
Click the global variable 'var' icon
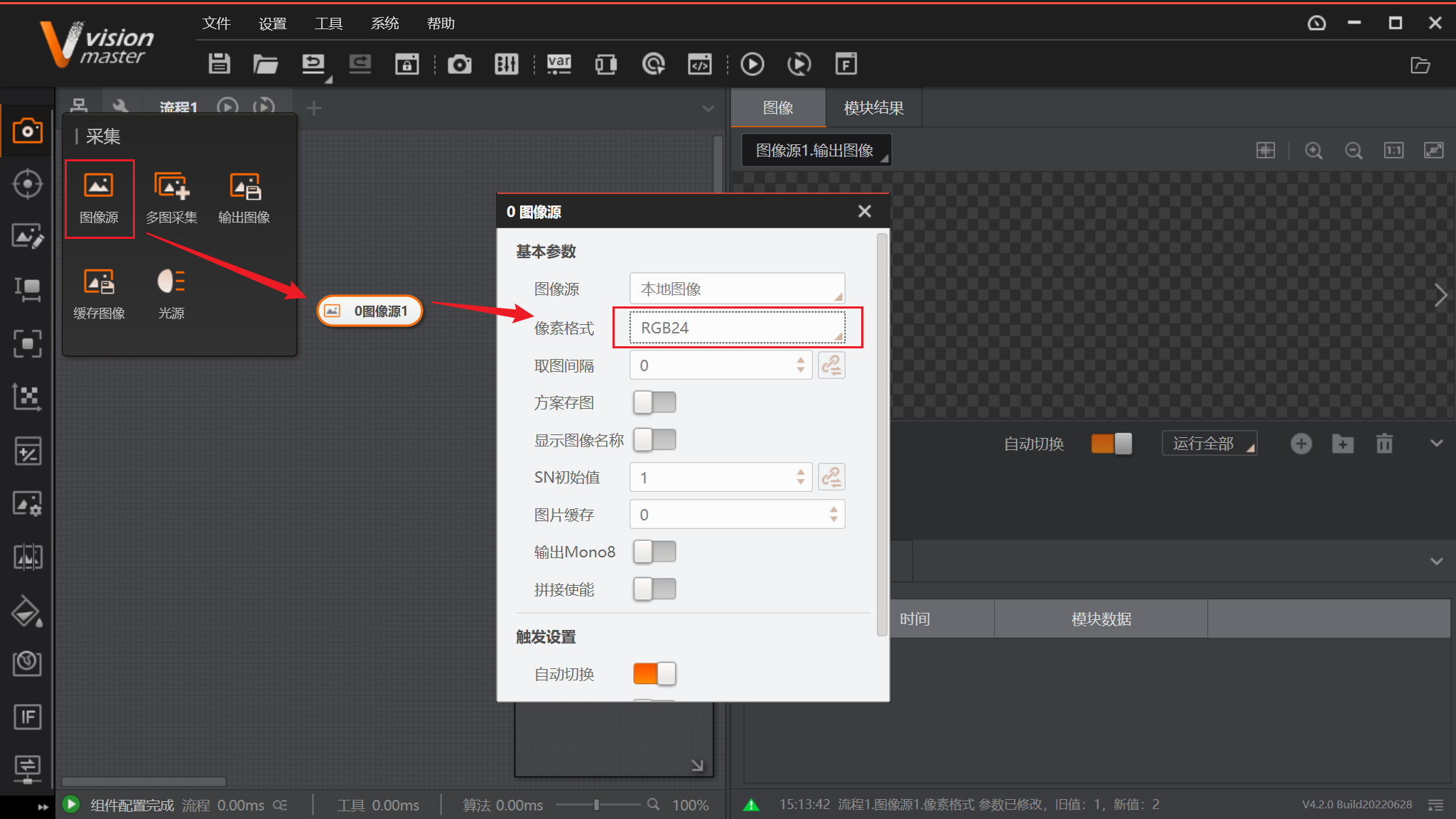(559, 64)
